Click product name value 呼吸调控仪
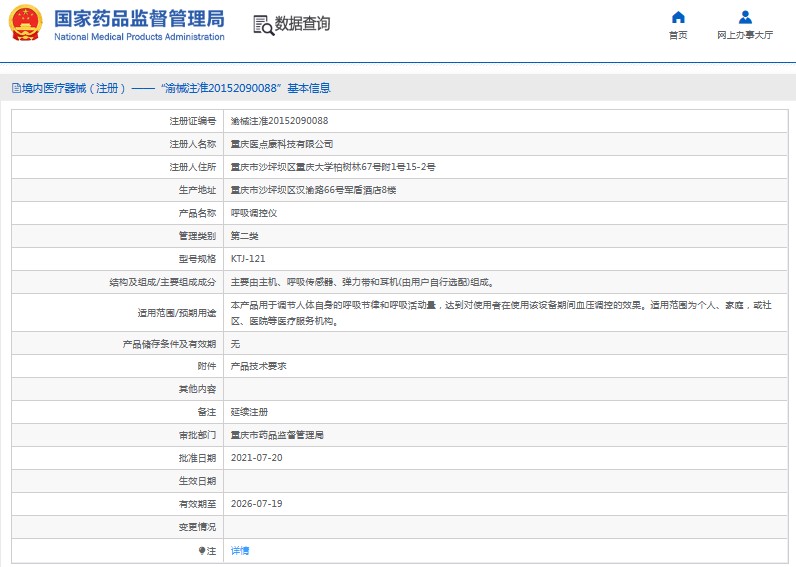This screenshot has height=567, width=796. click(254, 213)
